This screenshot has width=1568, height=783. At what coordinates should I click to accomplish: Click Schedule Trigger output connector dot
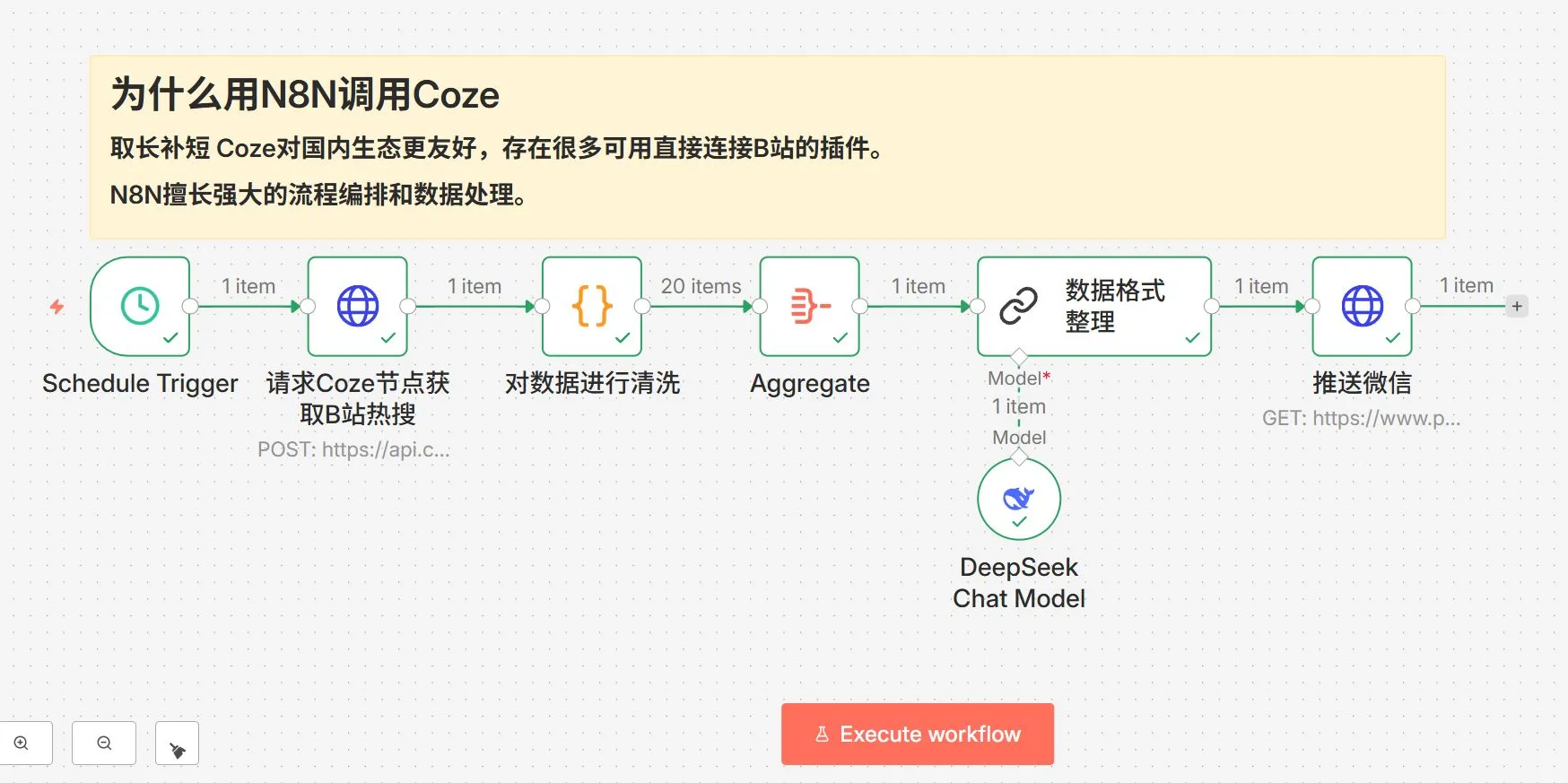click(x=190, y=307)
